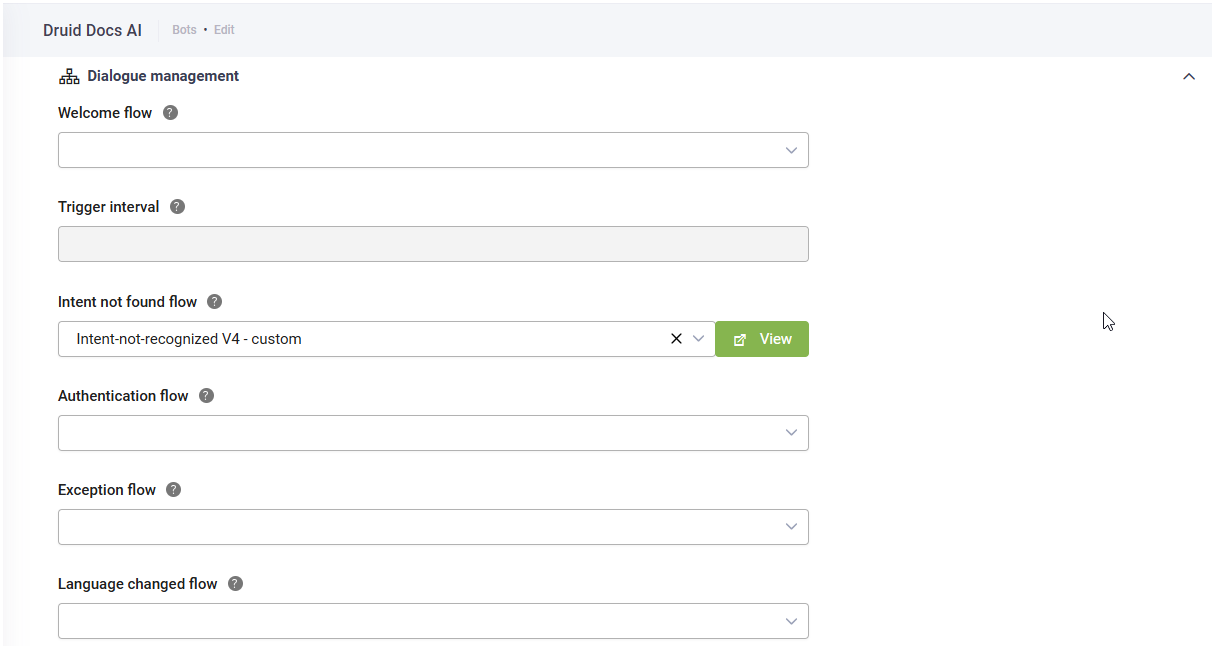Open the Exception flow dropdown
Screen dimensions: 1212x646
pos(790,527)
